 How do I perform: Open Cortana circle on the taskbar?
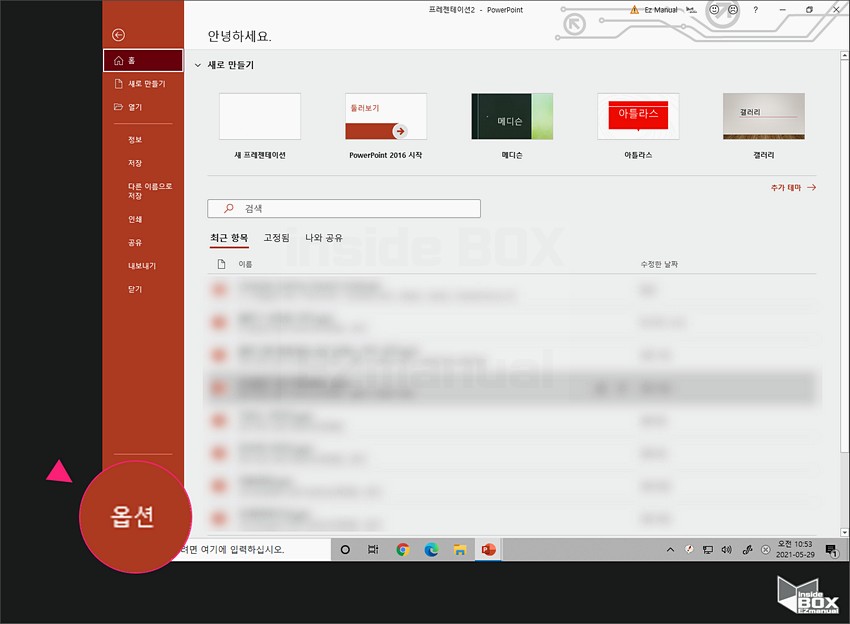point(345,550)
